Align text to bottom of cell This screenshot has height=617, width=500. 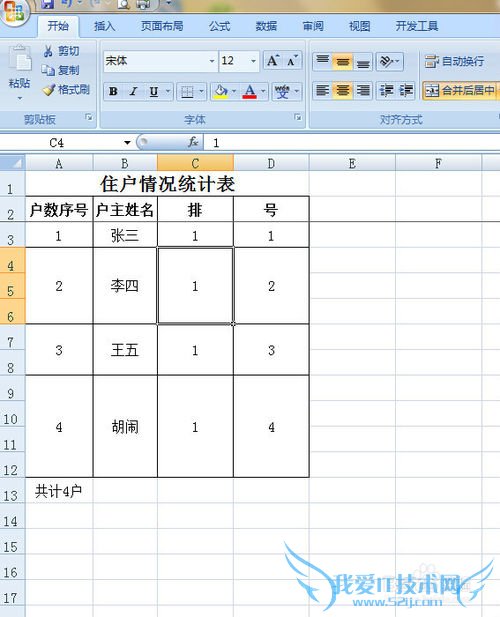(363, 61)
